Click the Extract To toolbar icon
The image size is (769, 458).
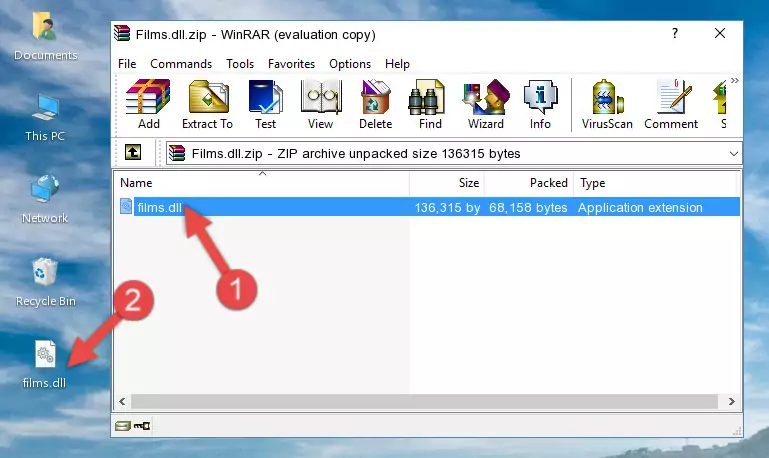207,104
